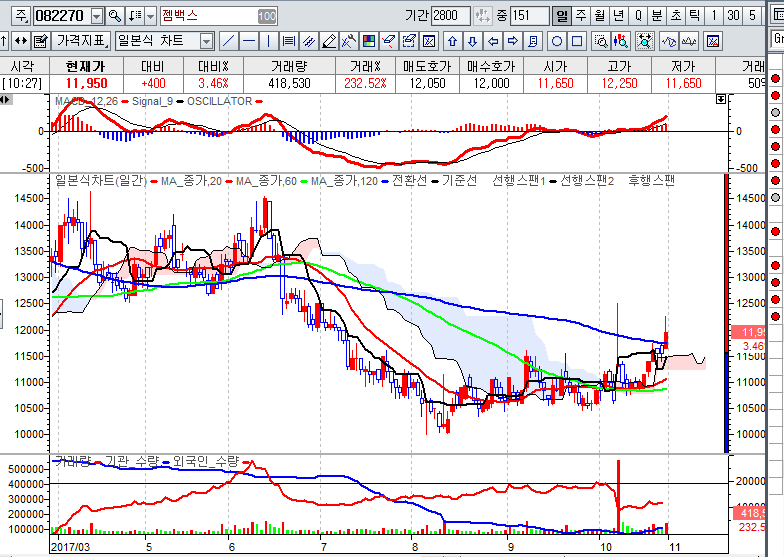Select the rectangle shape drawing tool
Viewport: 784px width, 557px height.
point(577,41)
